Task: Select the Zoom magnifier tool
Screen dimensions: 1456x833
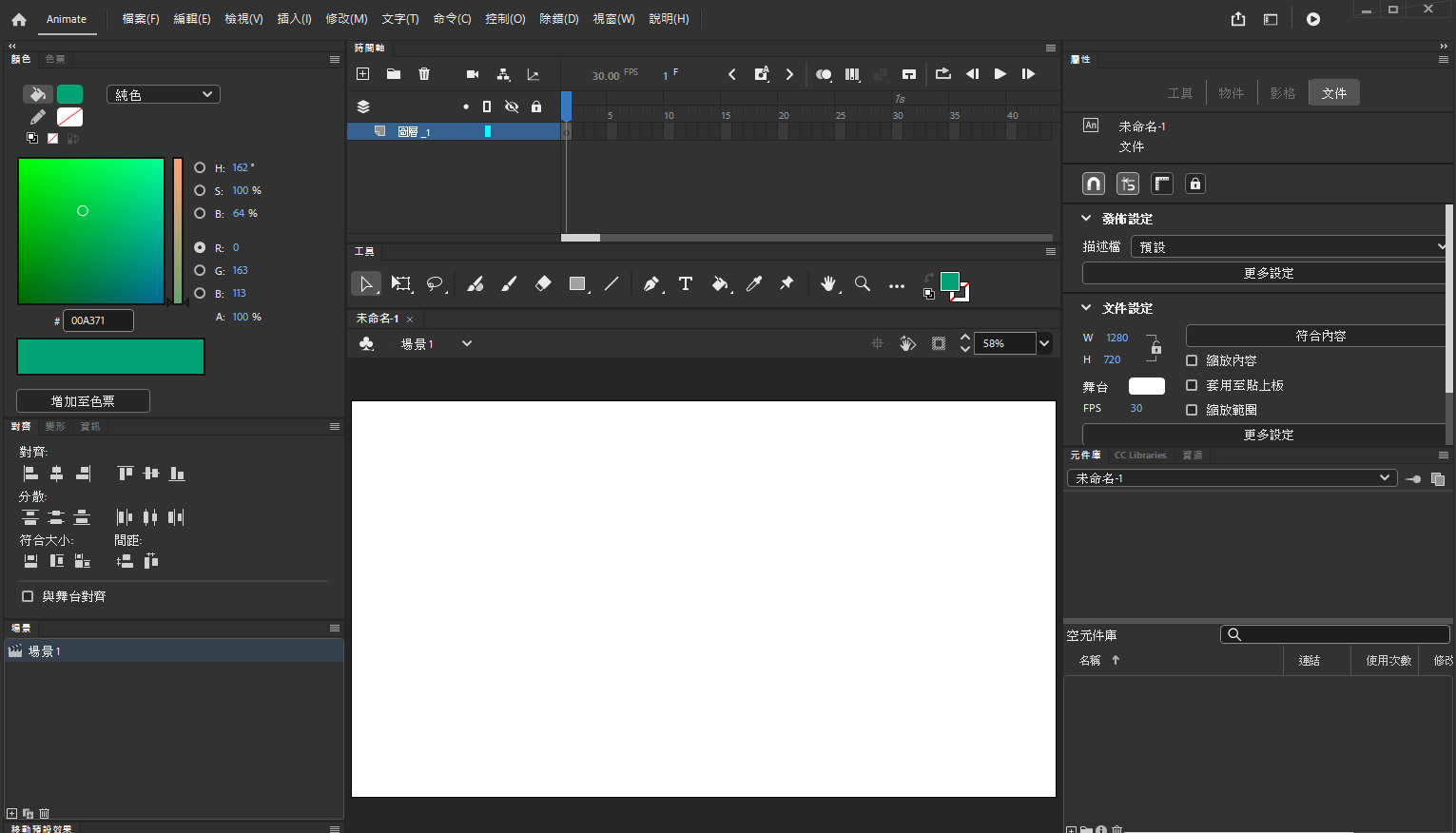Action: pos(863,283)
